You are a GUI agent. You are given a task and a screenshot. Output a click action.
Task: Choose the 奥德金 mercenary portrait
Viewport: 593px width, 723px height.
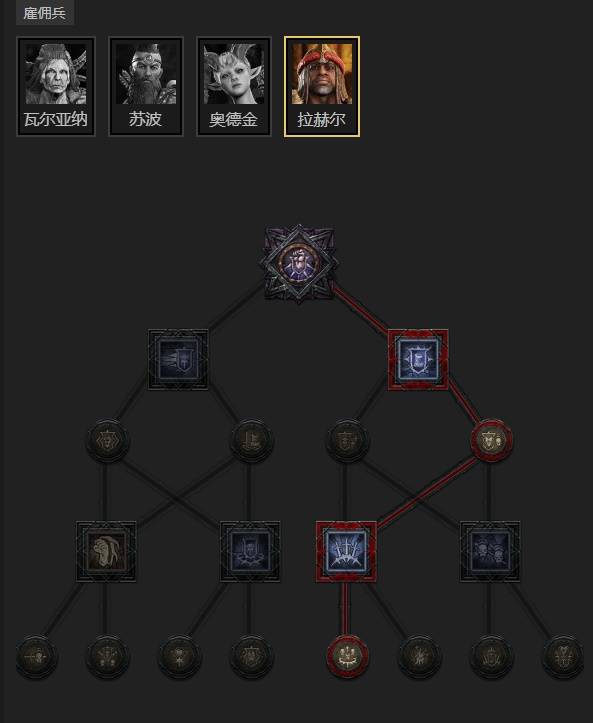click(234, 87)
